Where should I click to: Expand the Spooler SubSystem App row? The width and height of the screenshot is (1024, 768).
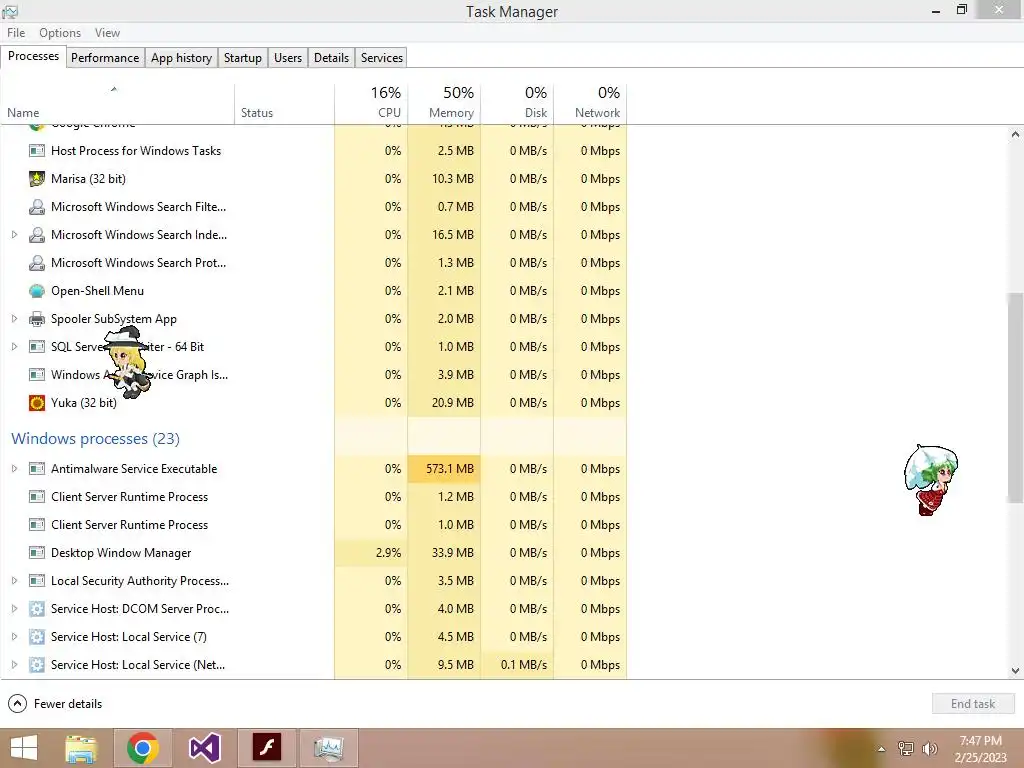(x=14, y=319)
